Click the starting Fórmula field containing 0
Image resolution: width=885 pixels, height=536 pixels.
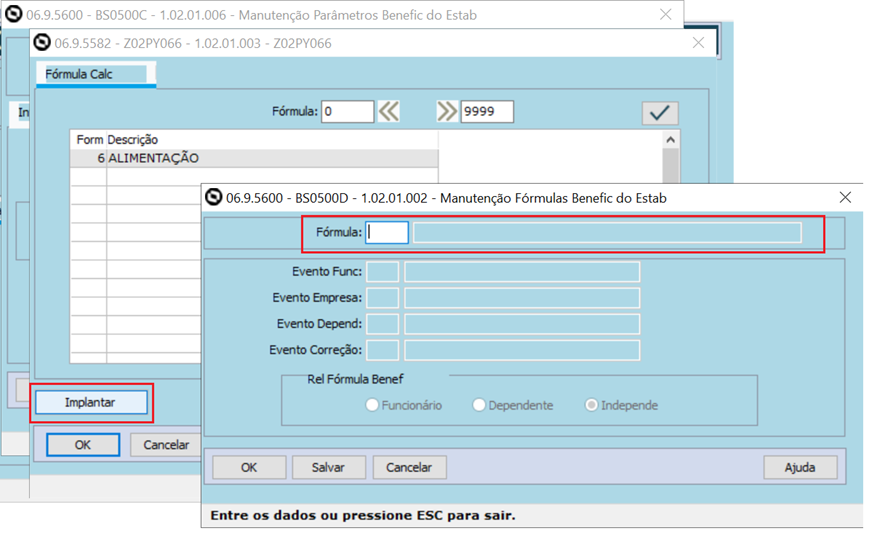coord(348,111)
